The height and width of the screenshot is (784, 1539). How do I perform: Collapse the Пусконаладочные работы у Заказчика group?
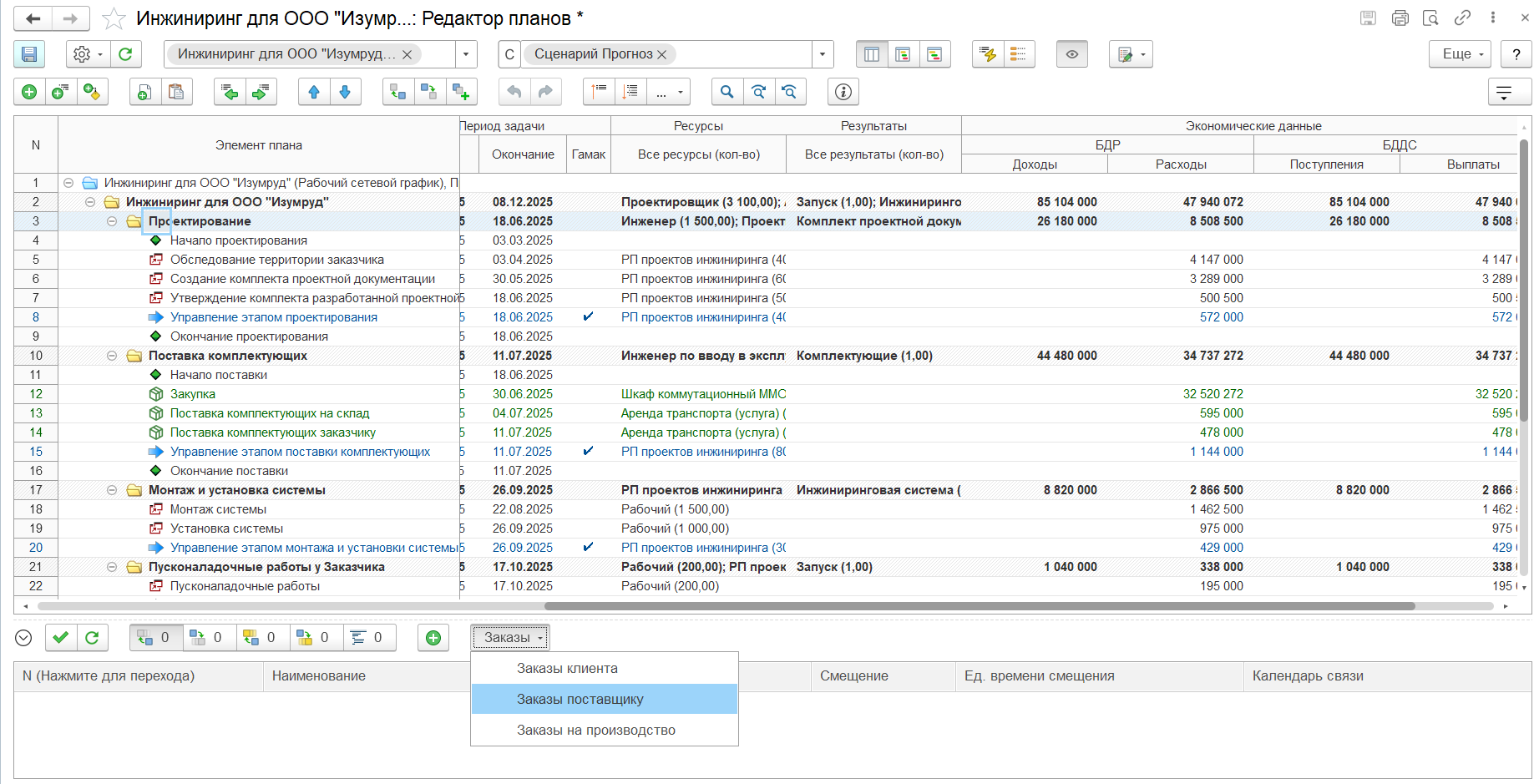pos(112,567)
